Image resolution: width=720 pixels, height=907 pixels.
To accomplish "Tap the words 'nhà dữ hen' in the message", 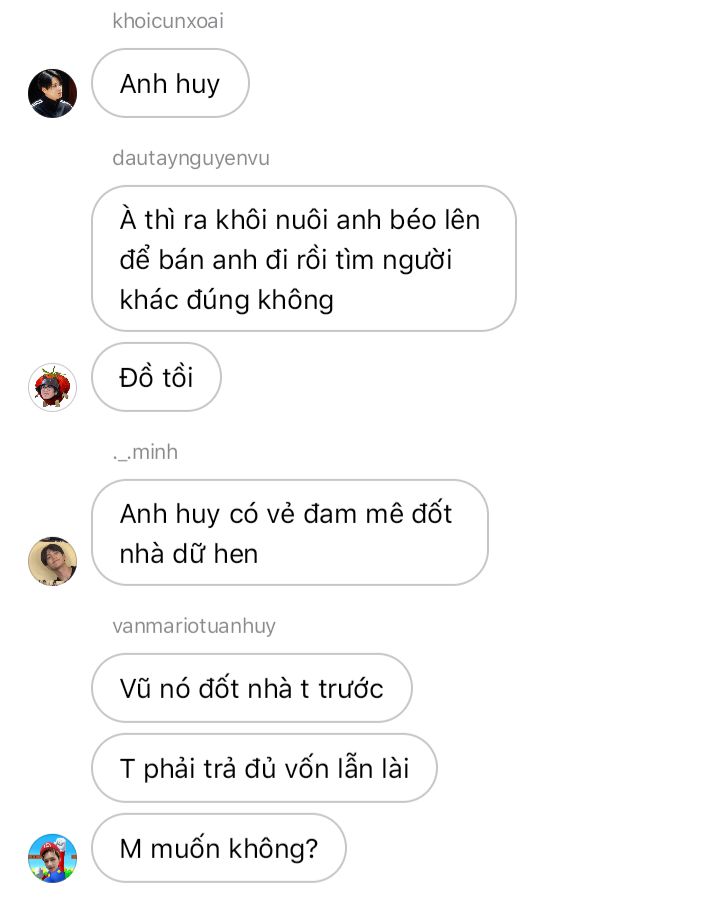I will (x=189, y=554).
